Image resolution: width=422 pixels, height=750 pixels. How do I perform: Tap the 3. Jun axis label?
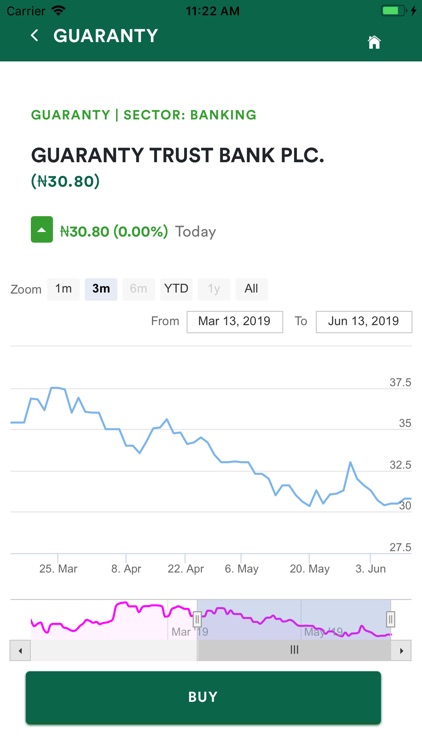(371, 569)
